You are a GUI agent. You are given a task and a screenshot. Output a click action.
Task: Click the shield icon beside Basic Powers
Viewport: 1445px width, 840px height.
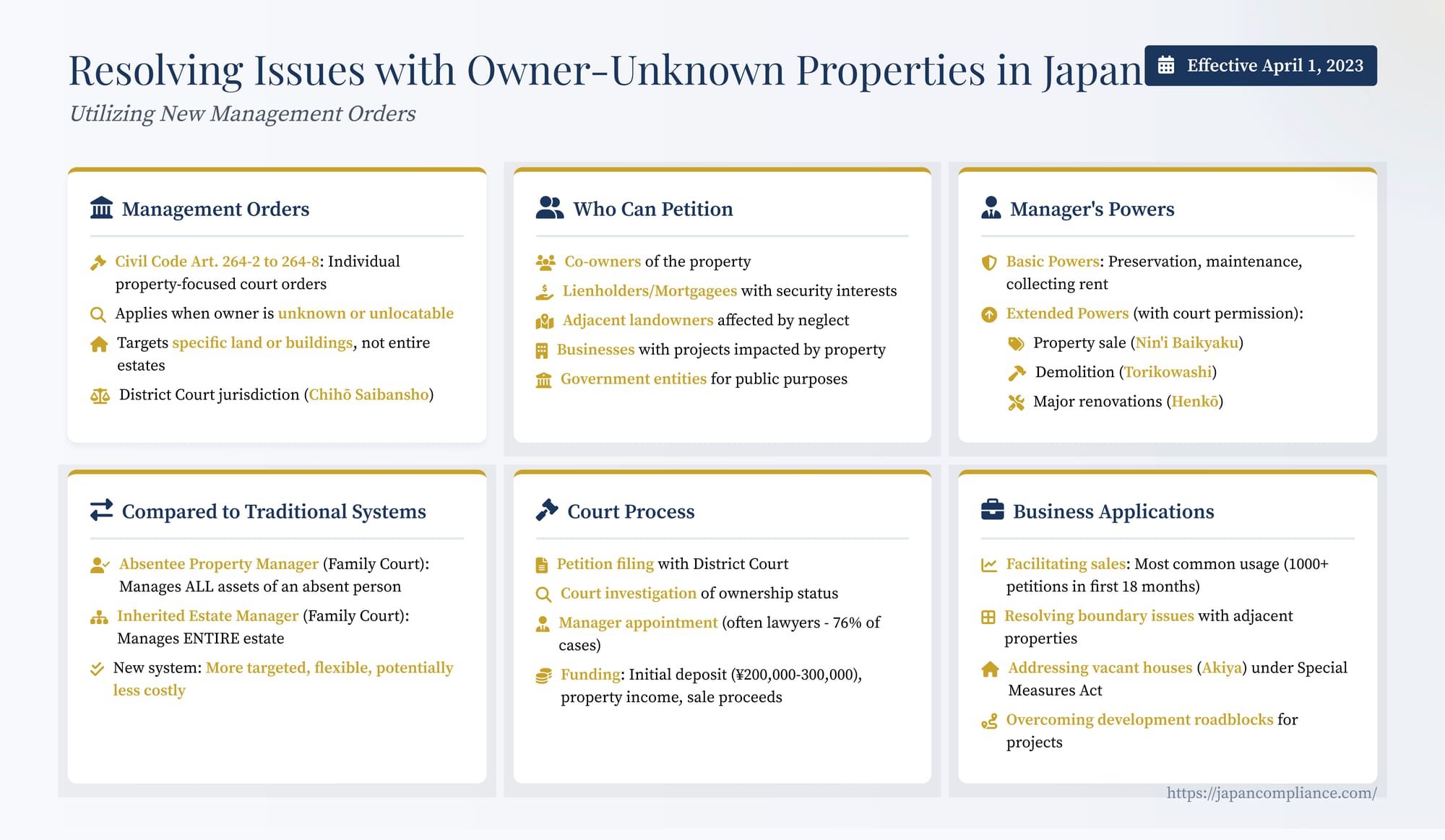989,263
